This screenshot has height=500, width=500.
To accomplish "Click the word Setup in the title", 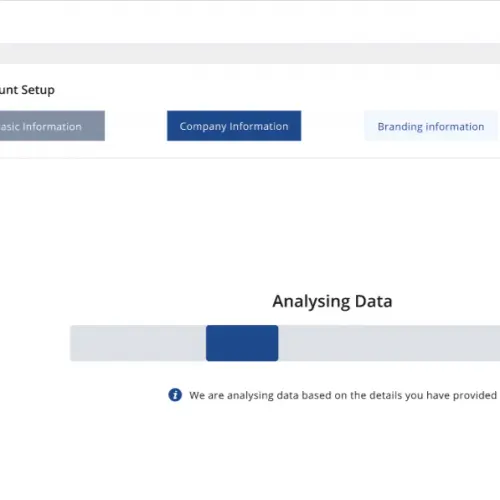I will (x=38, y=90).
